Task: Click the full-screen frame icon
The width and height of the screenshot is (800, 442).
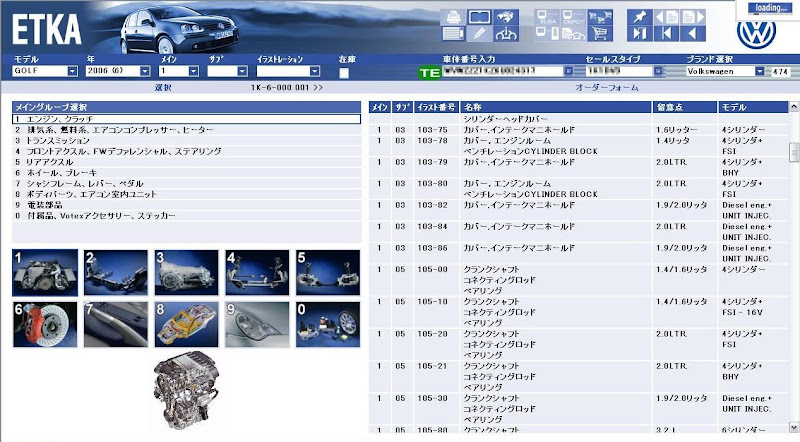Action: point(479,17)
